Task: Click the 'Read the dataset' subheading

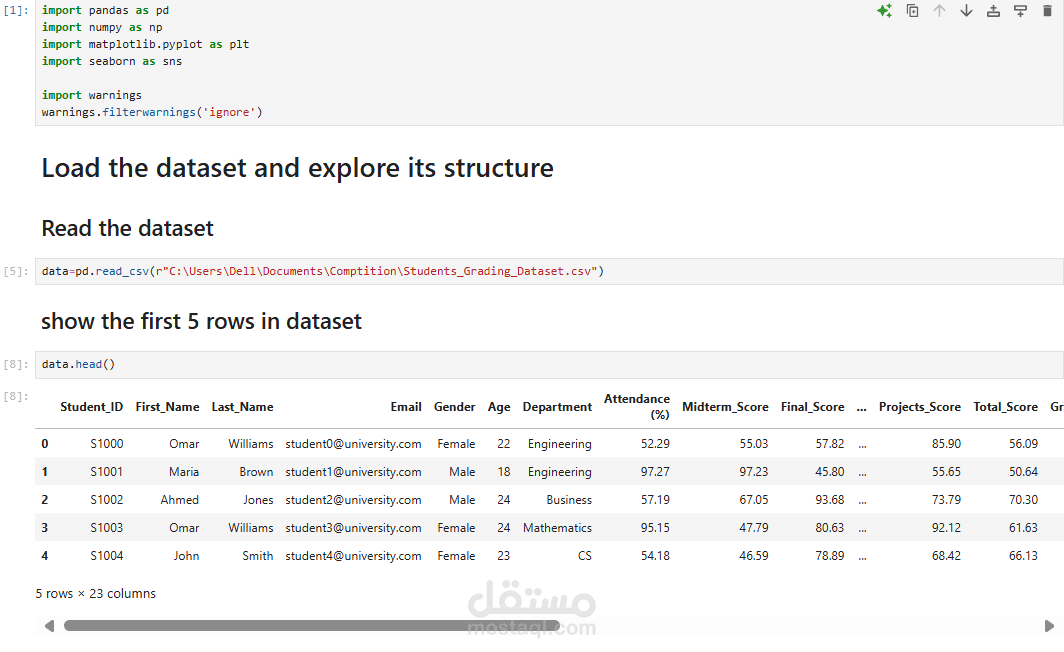Action: [127, 229]
